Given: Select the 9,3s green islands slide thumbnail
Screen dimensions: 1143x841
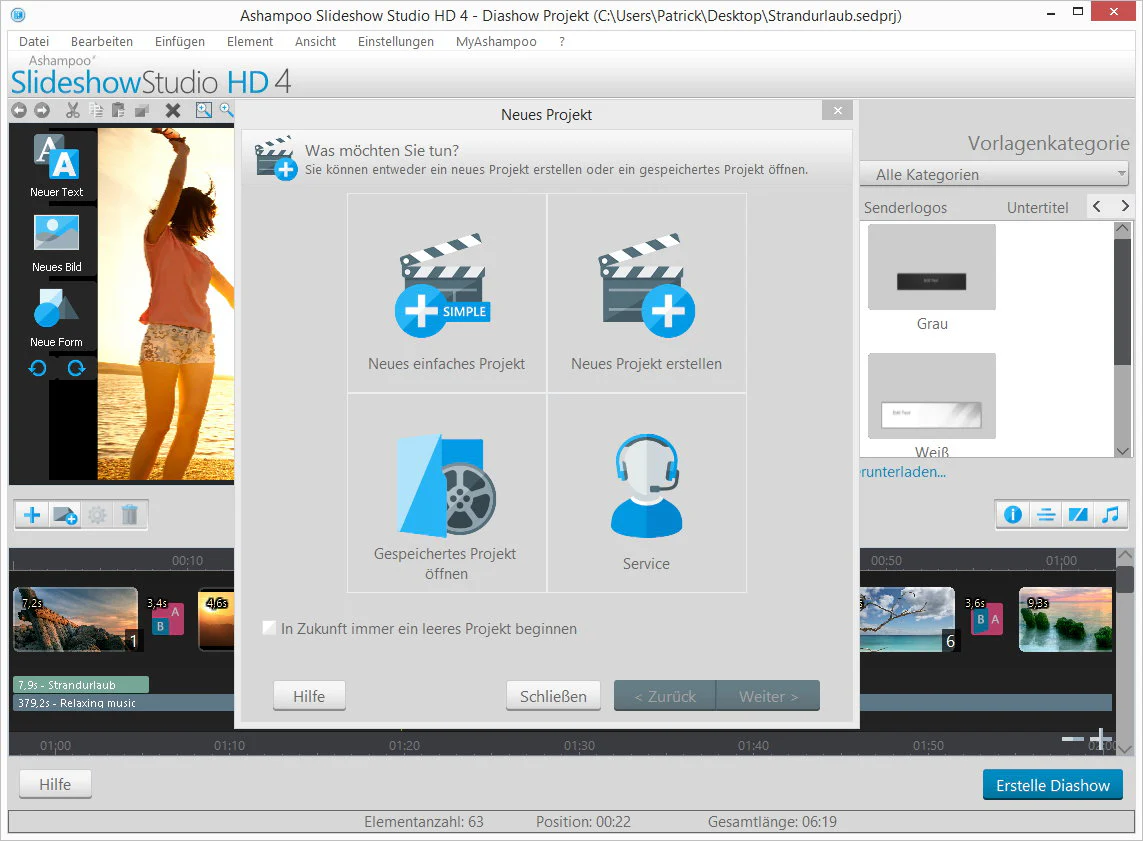Looking at the screenshot, I should click(x=1065, y=619).
